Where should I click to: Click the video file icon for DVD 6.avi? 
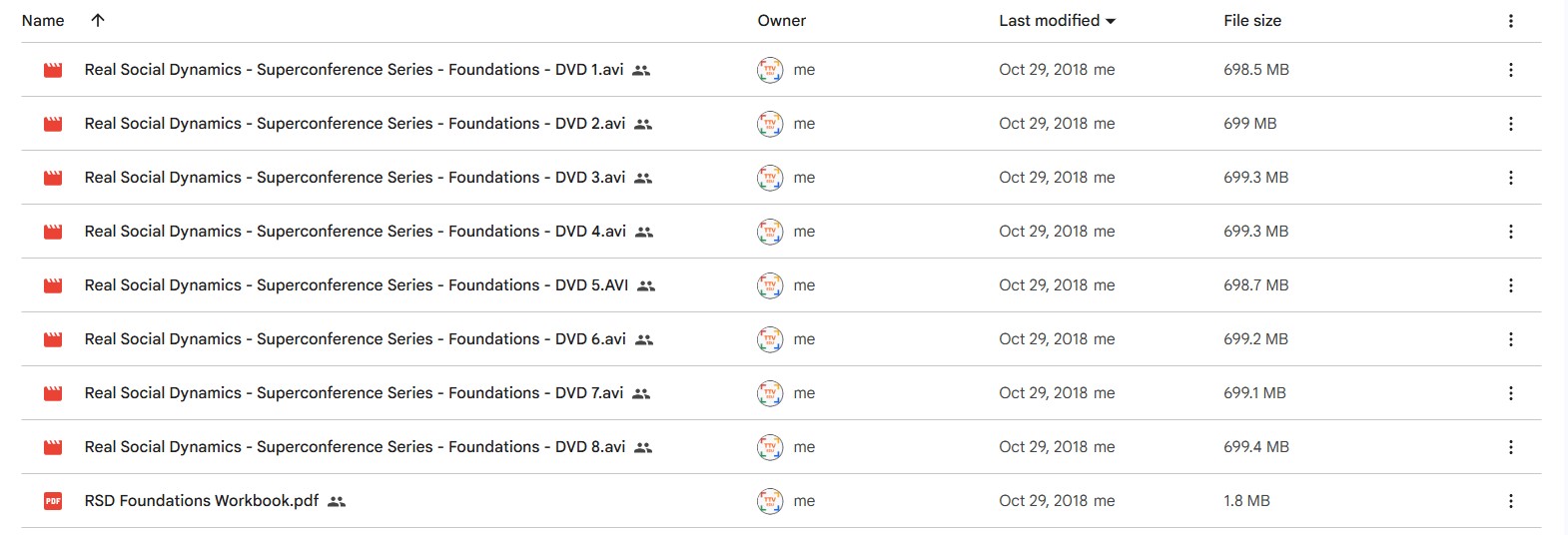(53, 339)
